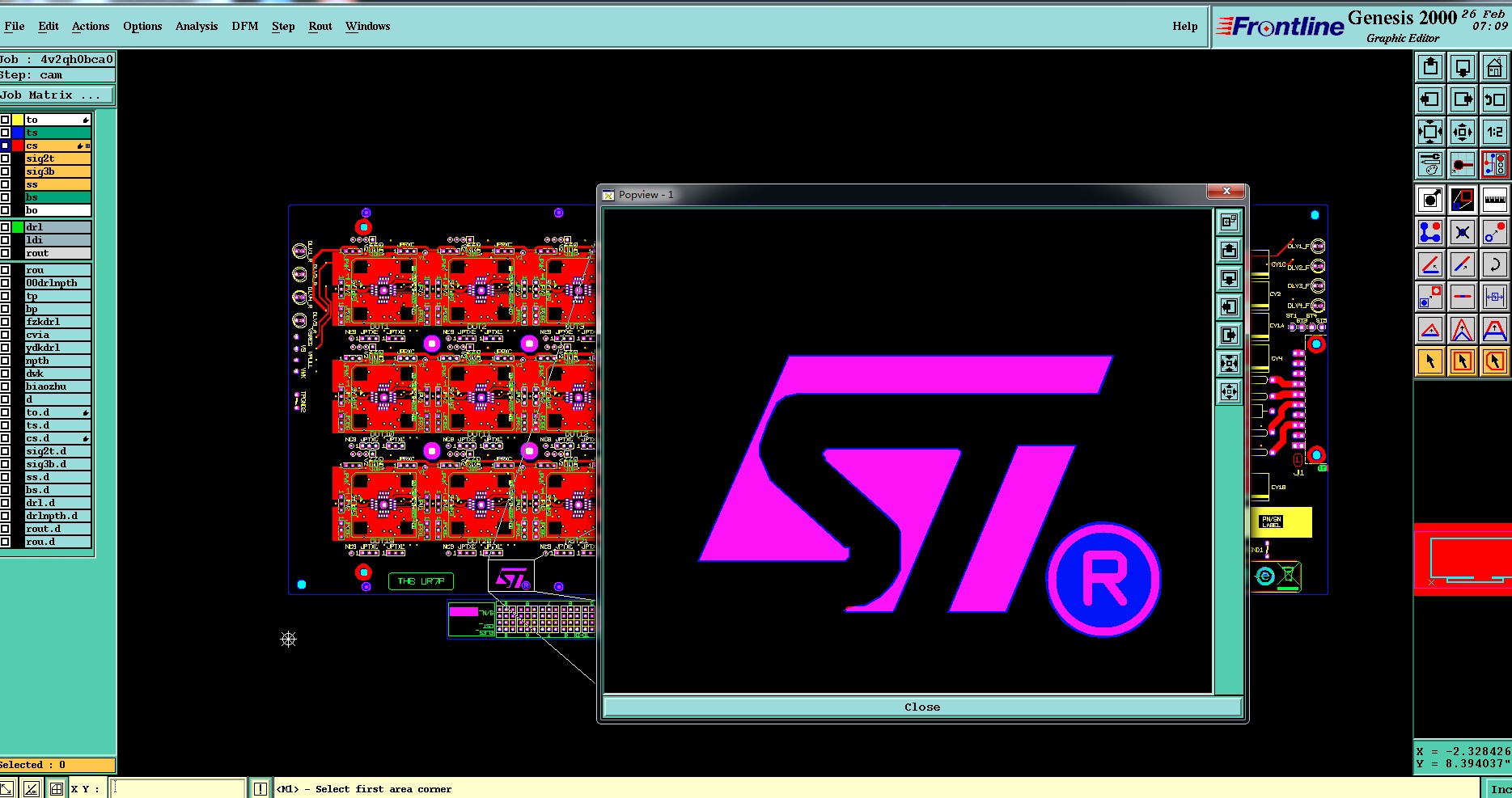Click the Popview detach window icon
The height and width of the screenshot is (798, 1512).
pos(1229,222)
